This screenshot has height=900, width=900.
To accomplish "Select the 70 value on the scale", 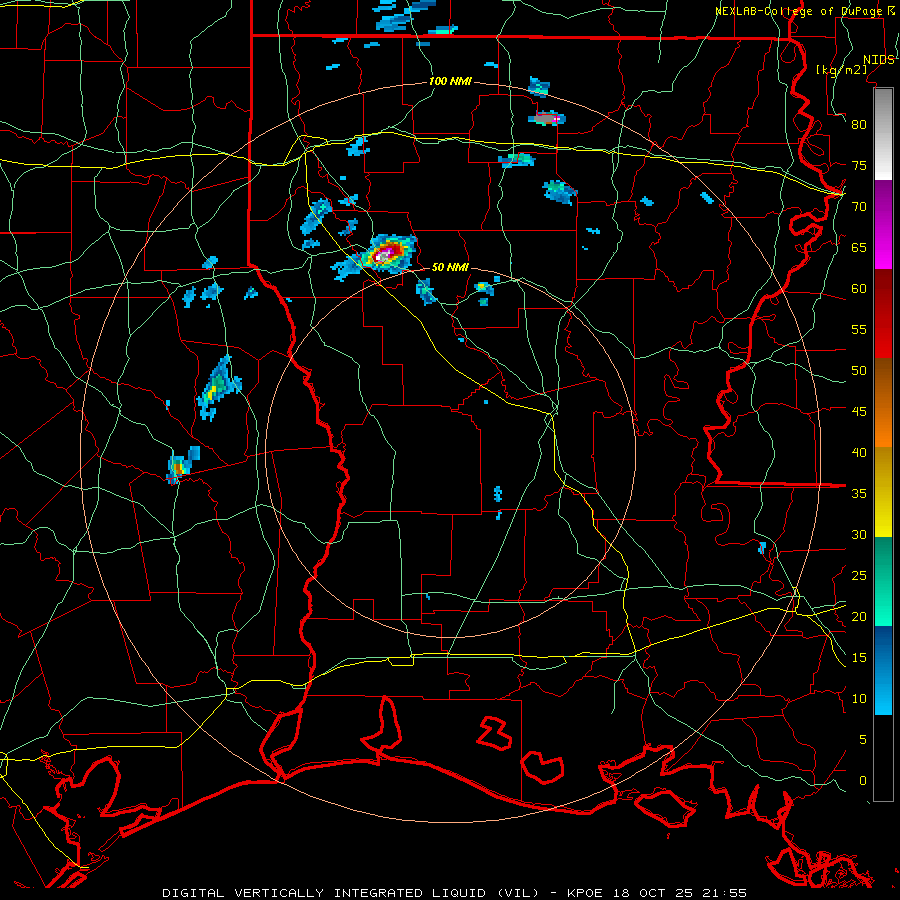I will [859, 207].
